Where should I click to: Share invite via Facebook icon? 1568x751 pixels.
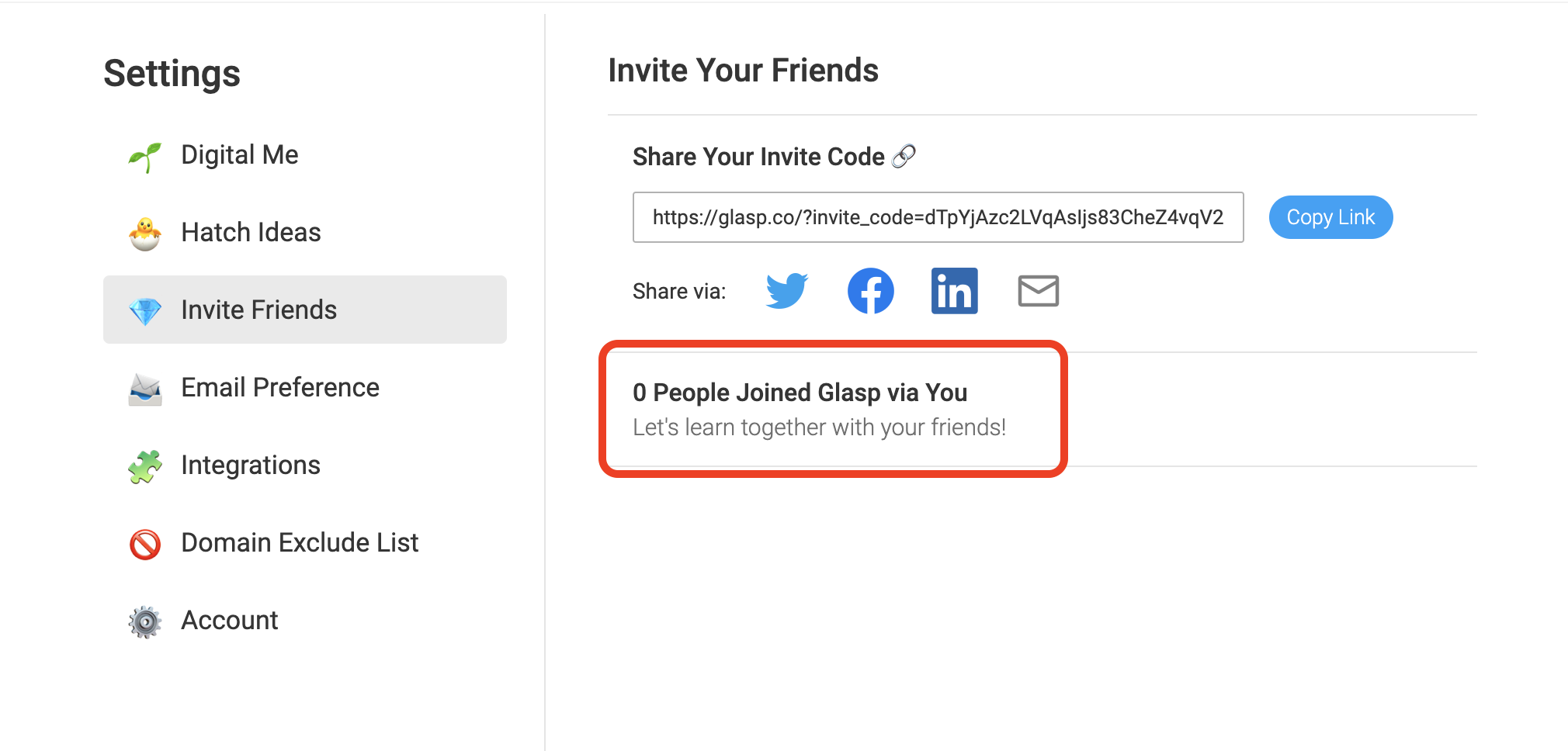870,291
